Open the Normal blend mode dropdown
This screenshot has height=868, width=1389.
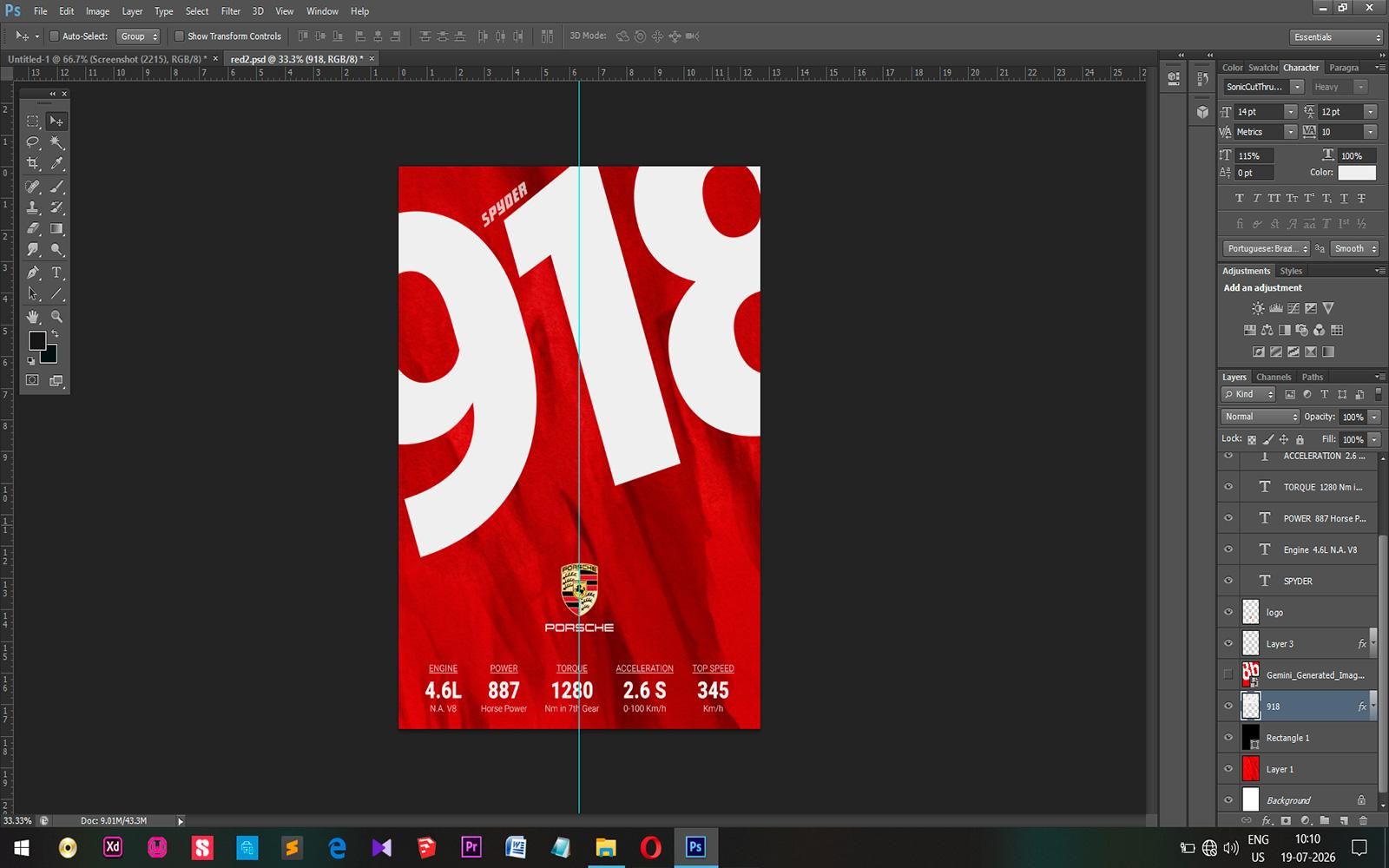pyautogui.click(x=1261, y=417)
